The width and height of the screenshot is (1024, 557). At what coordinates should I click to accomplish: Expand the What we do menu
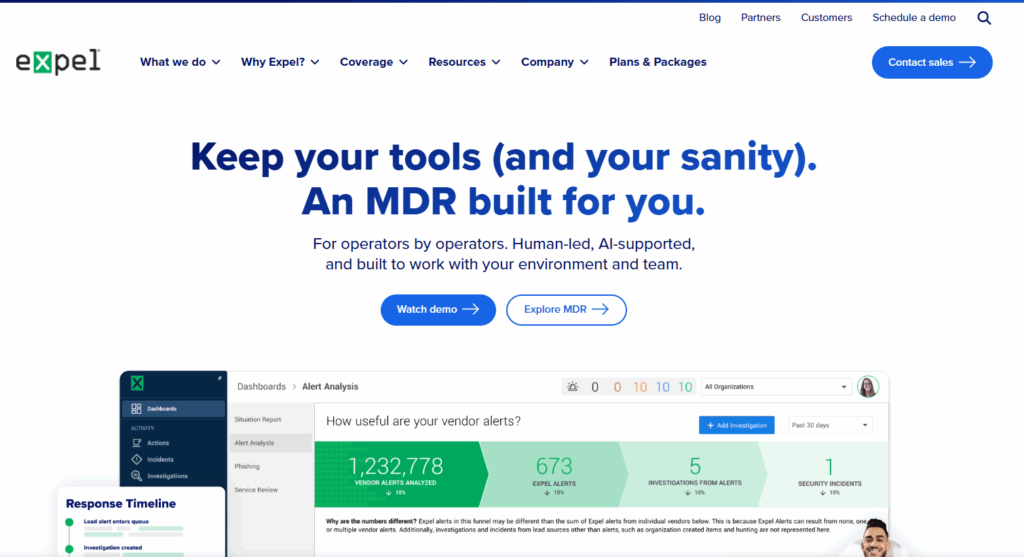(180, 62)
